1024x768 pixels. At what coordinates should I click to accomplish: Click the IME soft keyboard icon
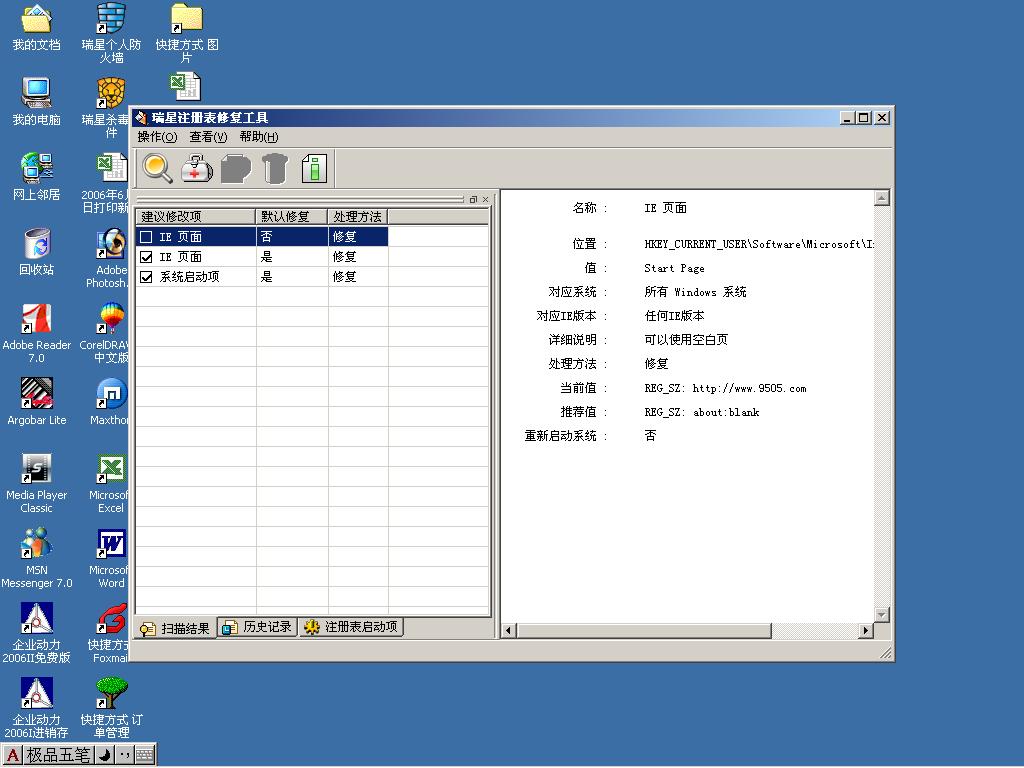click(x=145, y=755)
